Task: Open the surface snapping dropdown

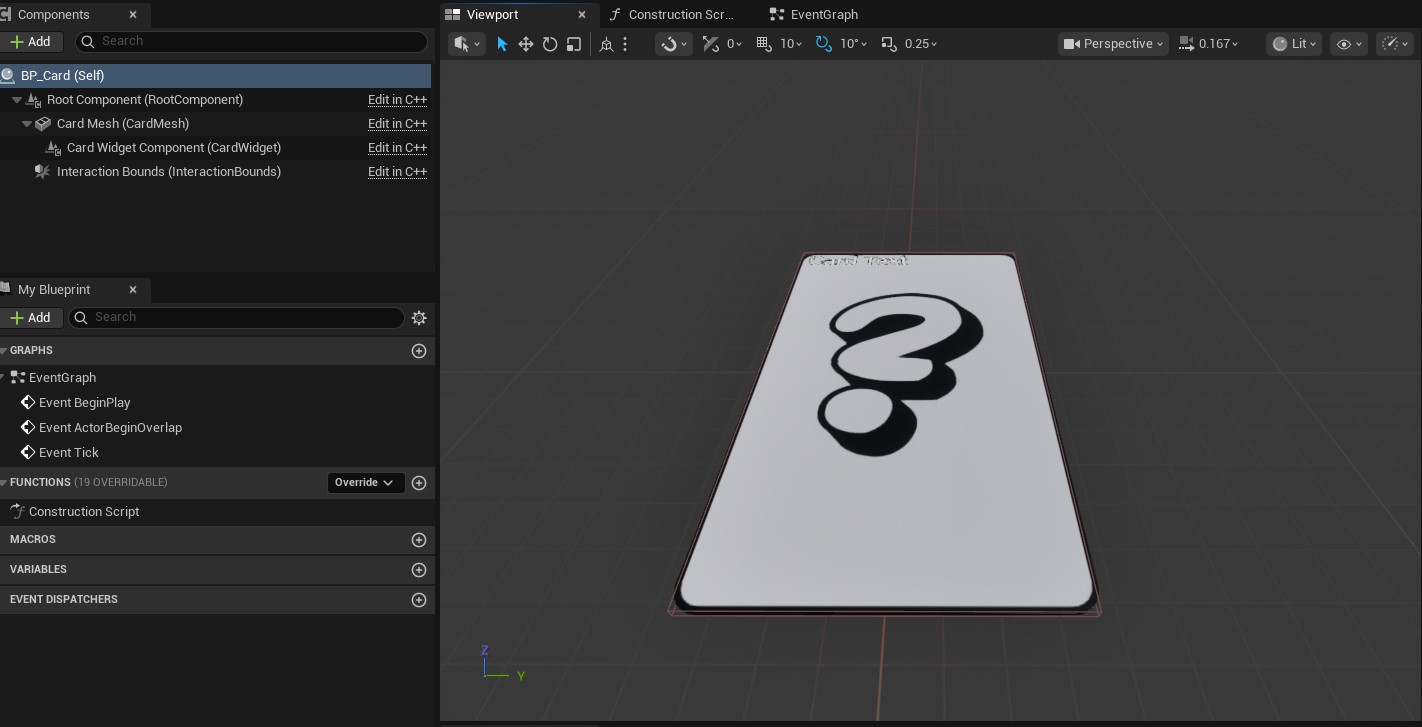Action: 674,44
